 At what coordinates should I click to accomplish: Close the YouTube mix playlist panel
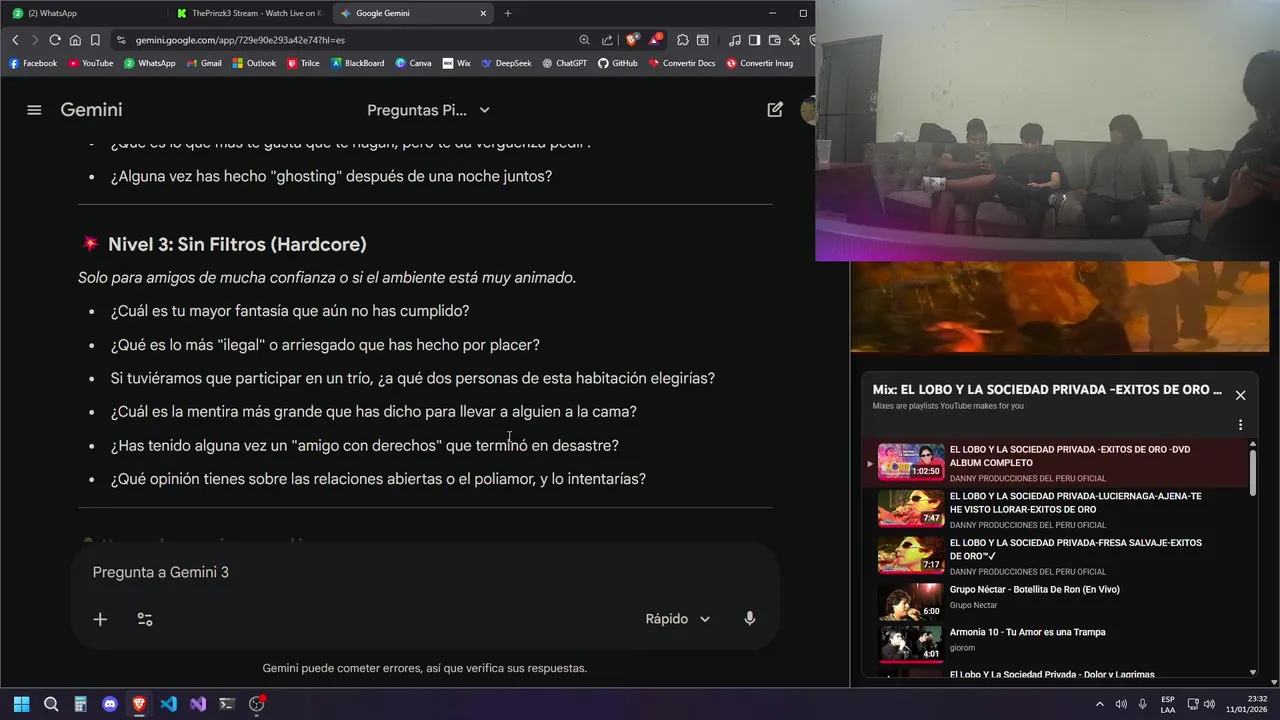click(x=1240, y=395)
